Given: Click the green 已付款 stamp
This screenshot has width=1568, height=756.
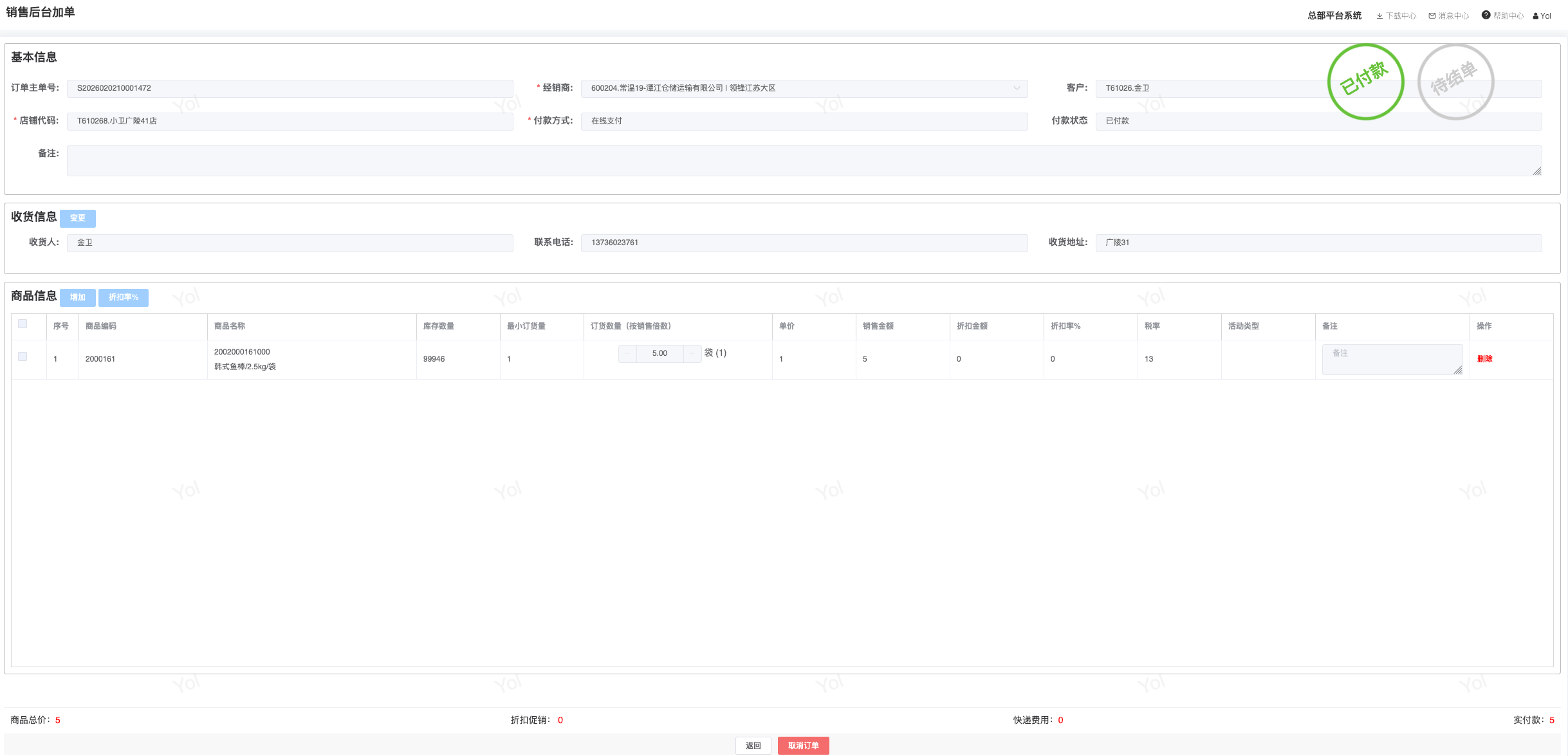Looking at the screenshot, I should click(x=1365, y=82).
